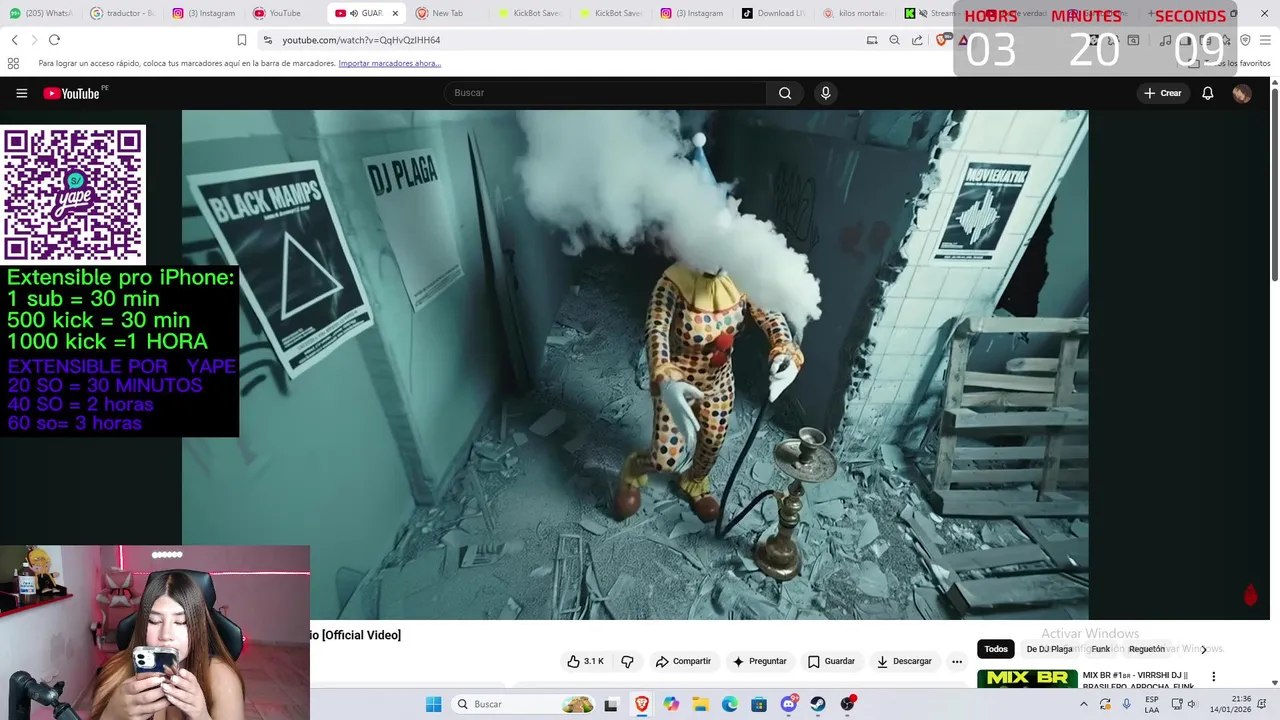Go to YouTube home via the logo
Screen dimensions: 1280x720
[x=72, y=93]
